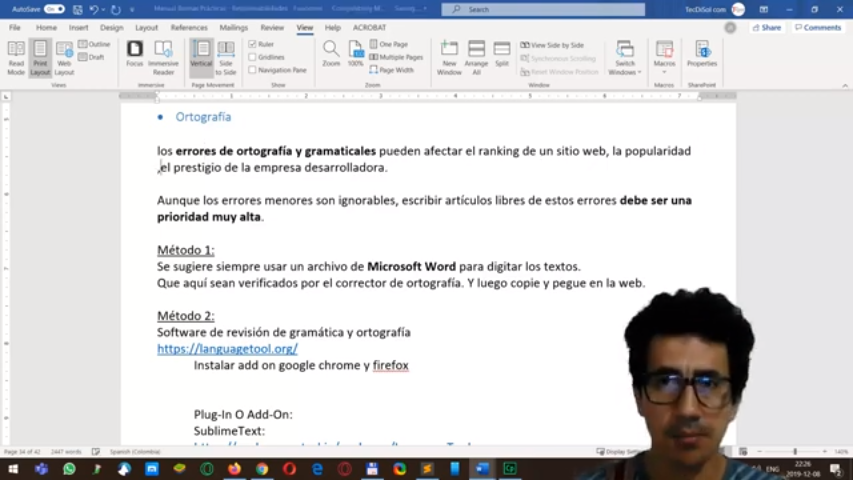The height and width of the screenshot is (480, 853).
Task: Open the Review tab
Action: [272, 27]
